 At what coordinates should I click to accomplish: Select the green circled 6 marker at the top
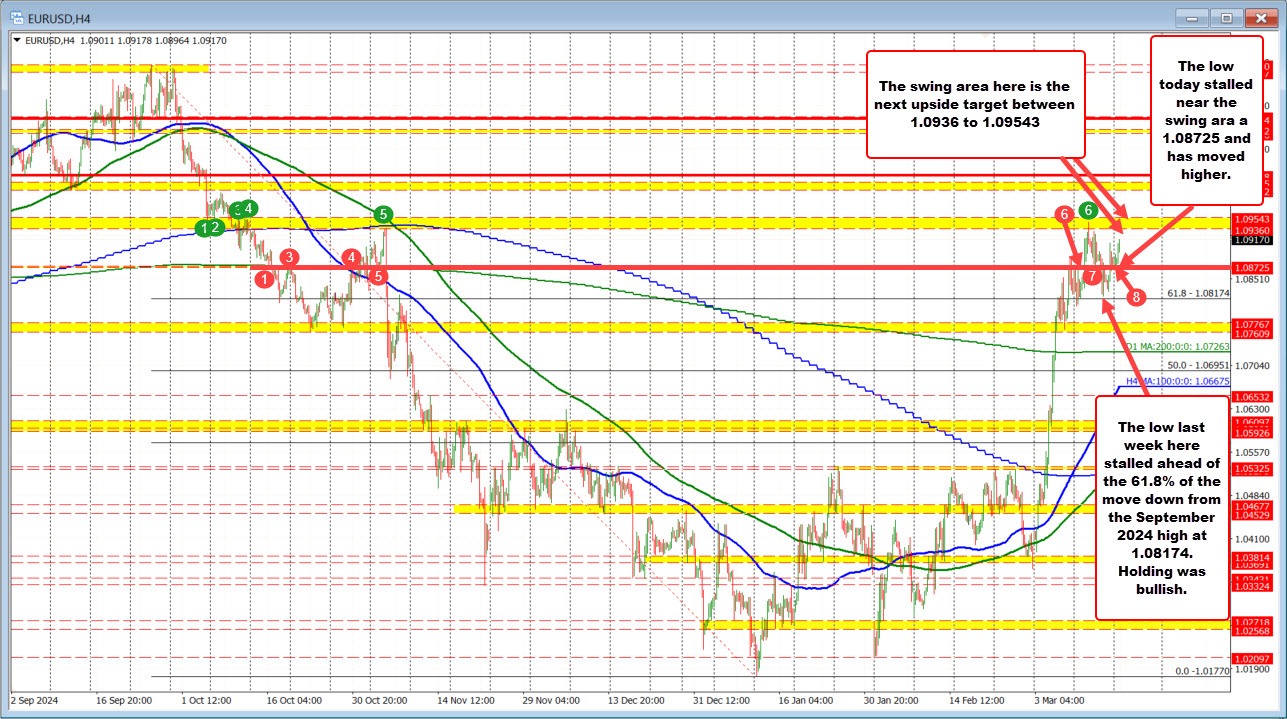coord(1087,210)
